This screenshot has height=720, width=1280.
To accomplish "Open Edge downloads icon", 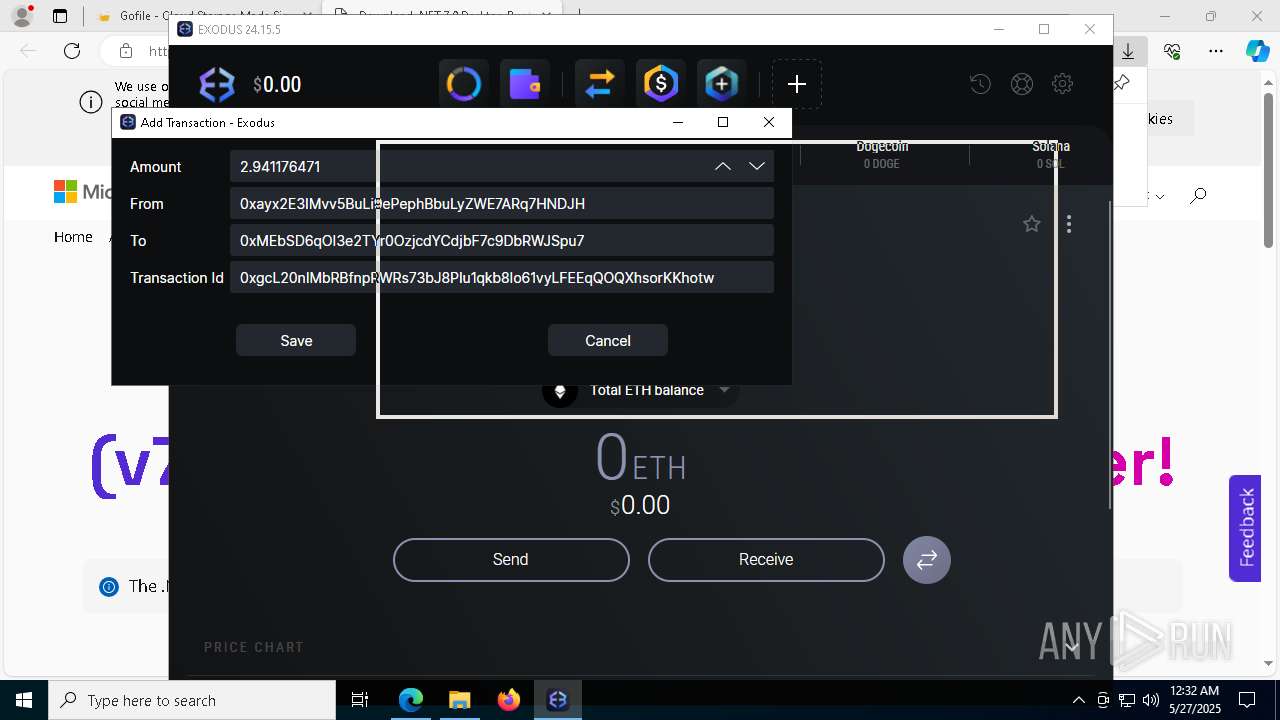I will click(x=1128, y=51).
